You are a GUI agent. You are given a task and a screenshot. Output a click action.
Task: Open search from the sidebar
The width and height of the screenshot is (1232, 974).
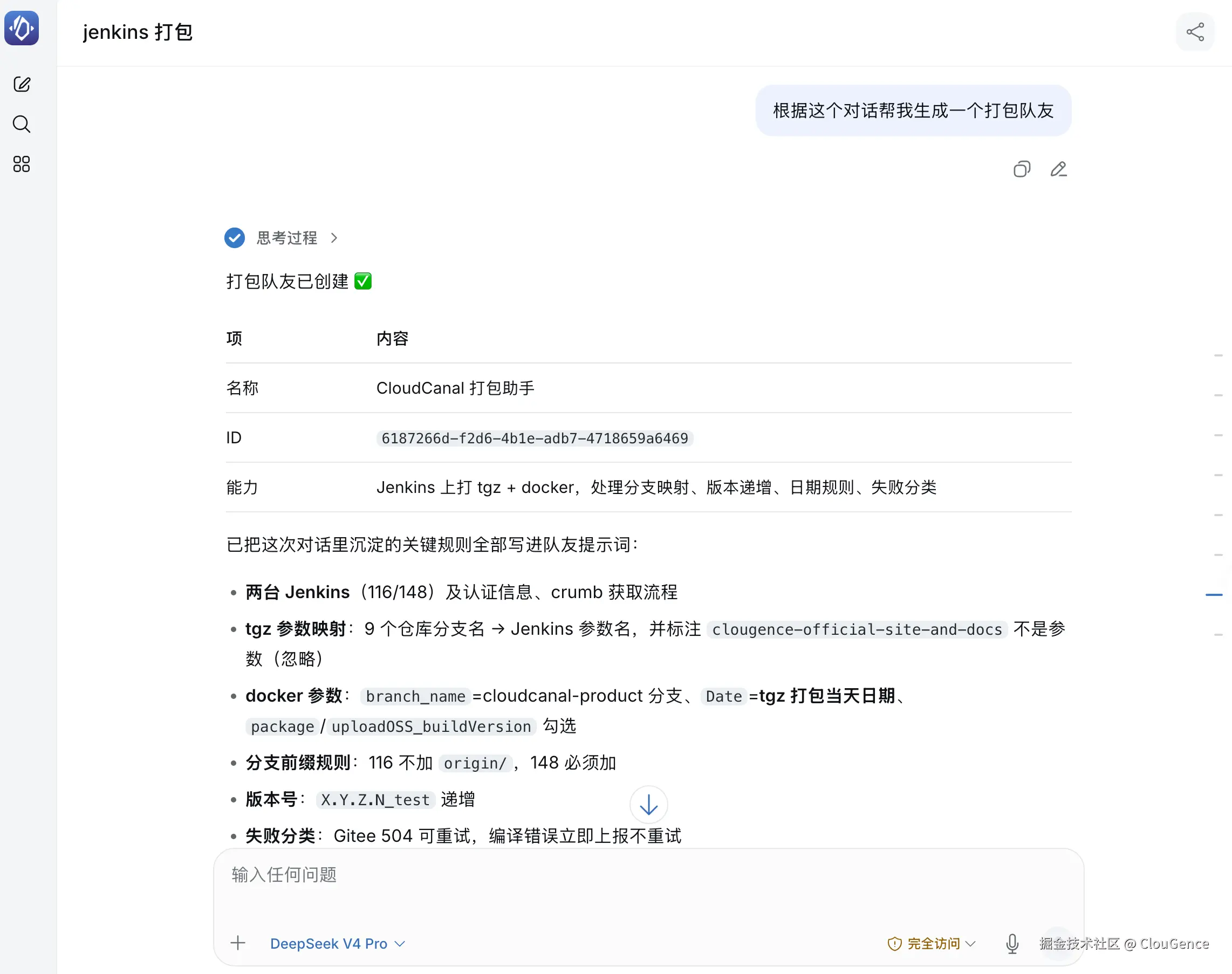point(22,125)
